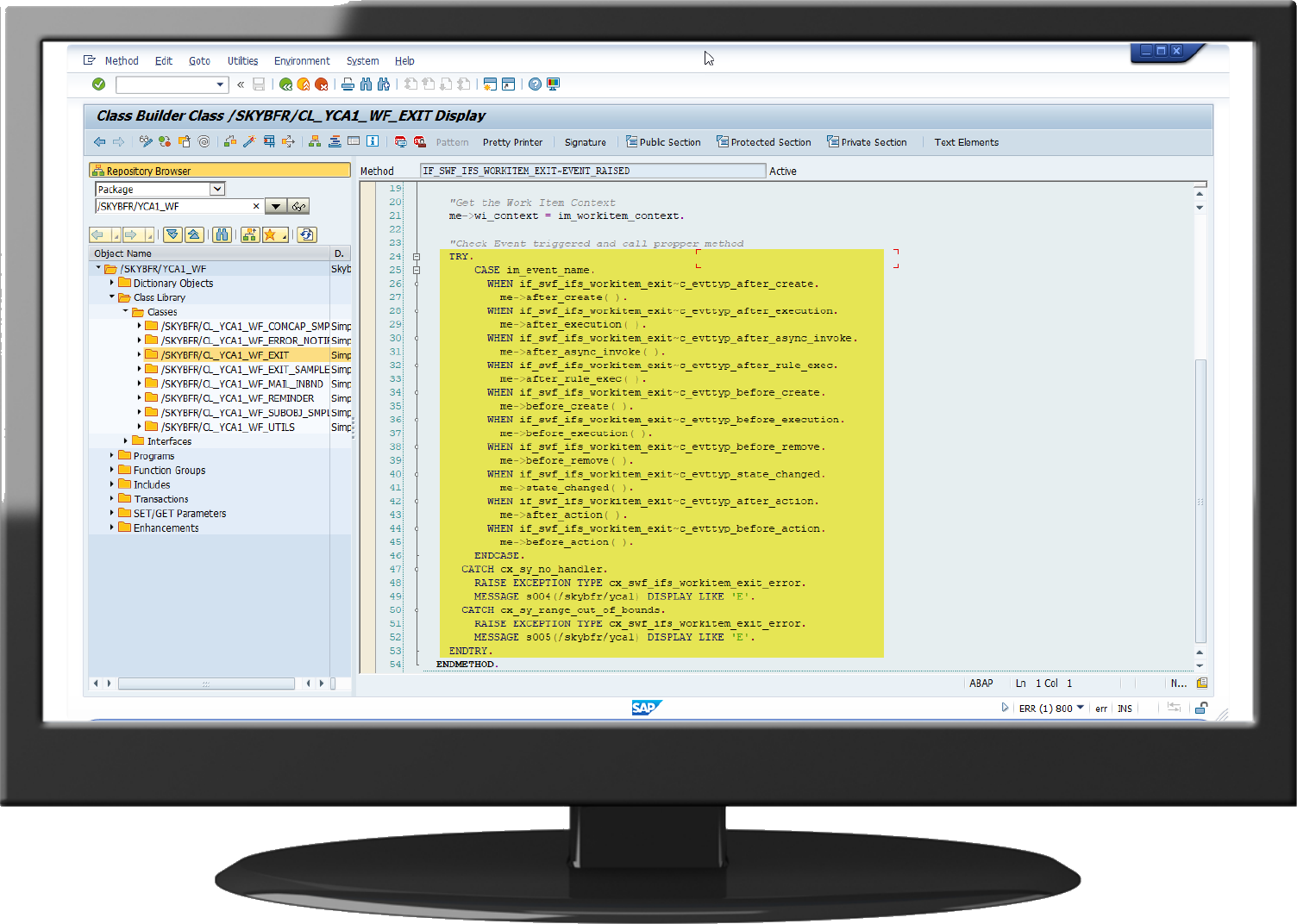
Task: Clear the package field using the X icon
Action: (256, 206)
